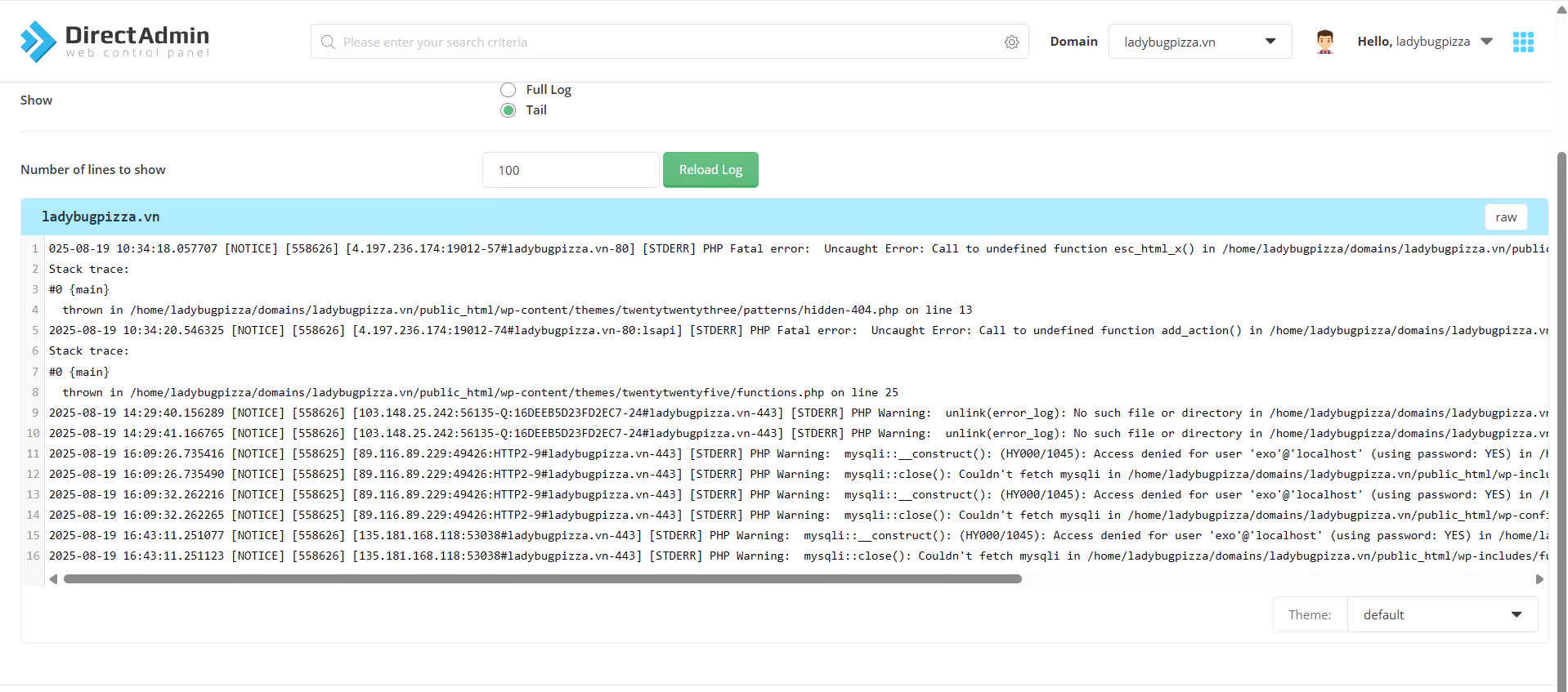Click log line 16 timestamped 16:43:11.251123
This screenshot has width=1568, height=692.
[x=798, y=556]
